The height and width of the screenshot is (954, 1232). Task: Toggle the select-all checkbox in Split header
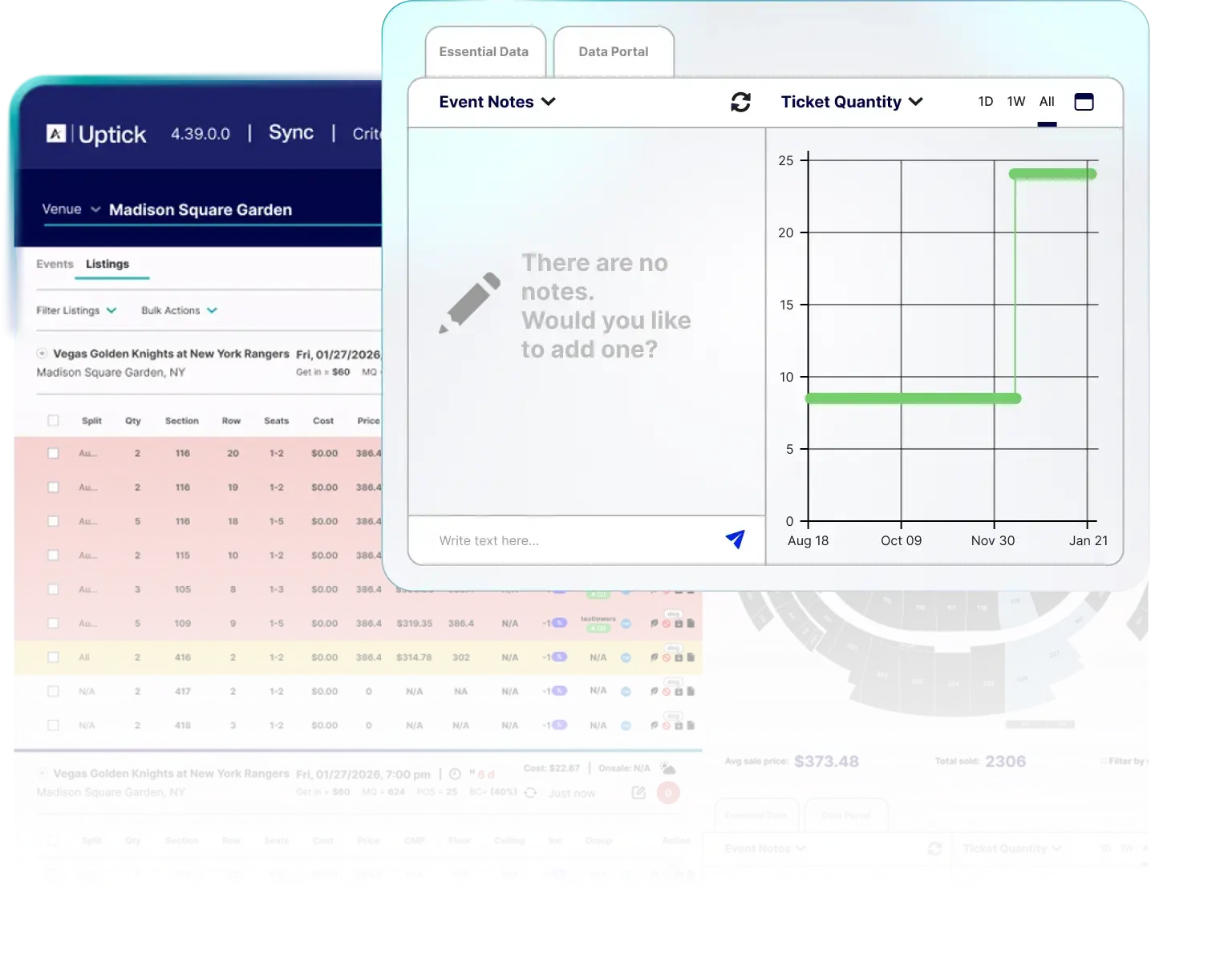pyautogui.click(x=53, y=421)
